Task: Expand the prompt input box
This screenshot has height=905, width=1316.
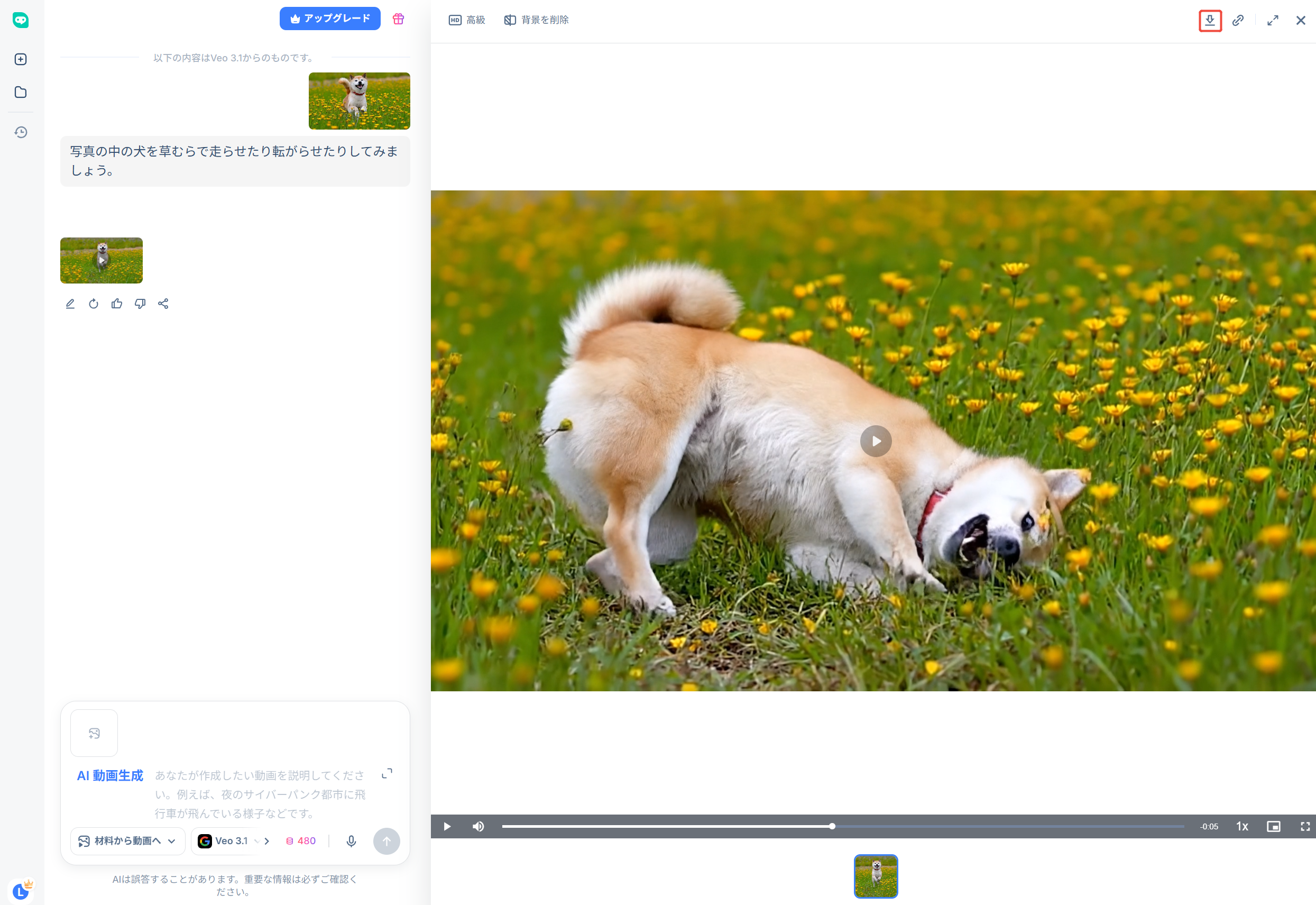Action: [387, 773]
